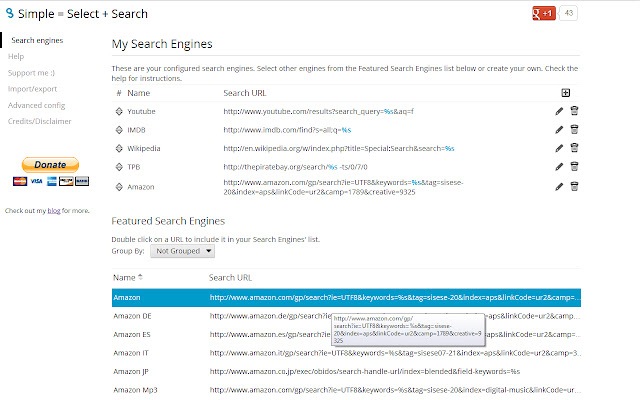This screenshot has height=400, width=640.
Task: Delete the IMDB search engine
Action: (x=575, y=130)
